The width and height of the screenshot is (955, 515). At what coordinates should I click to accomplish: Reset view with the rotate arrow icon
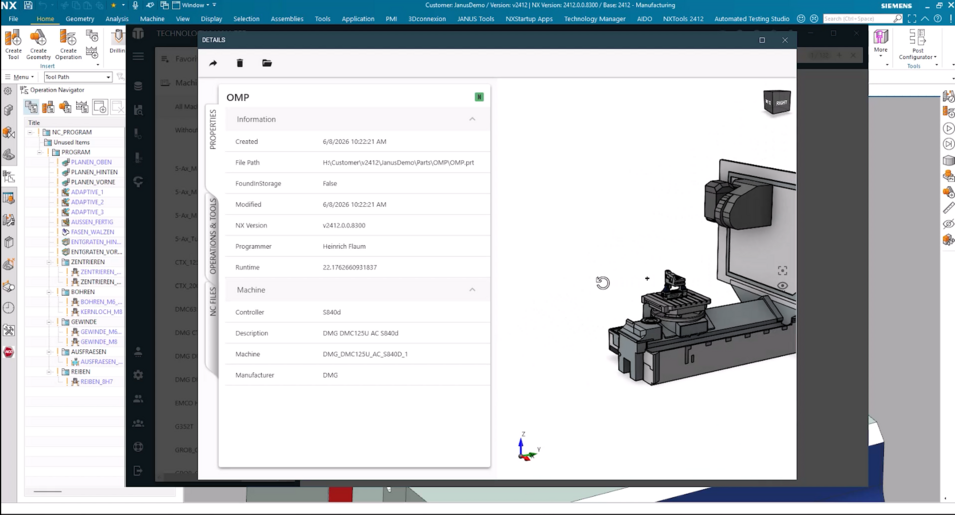coord(602,282)
